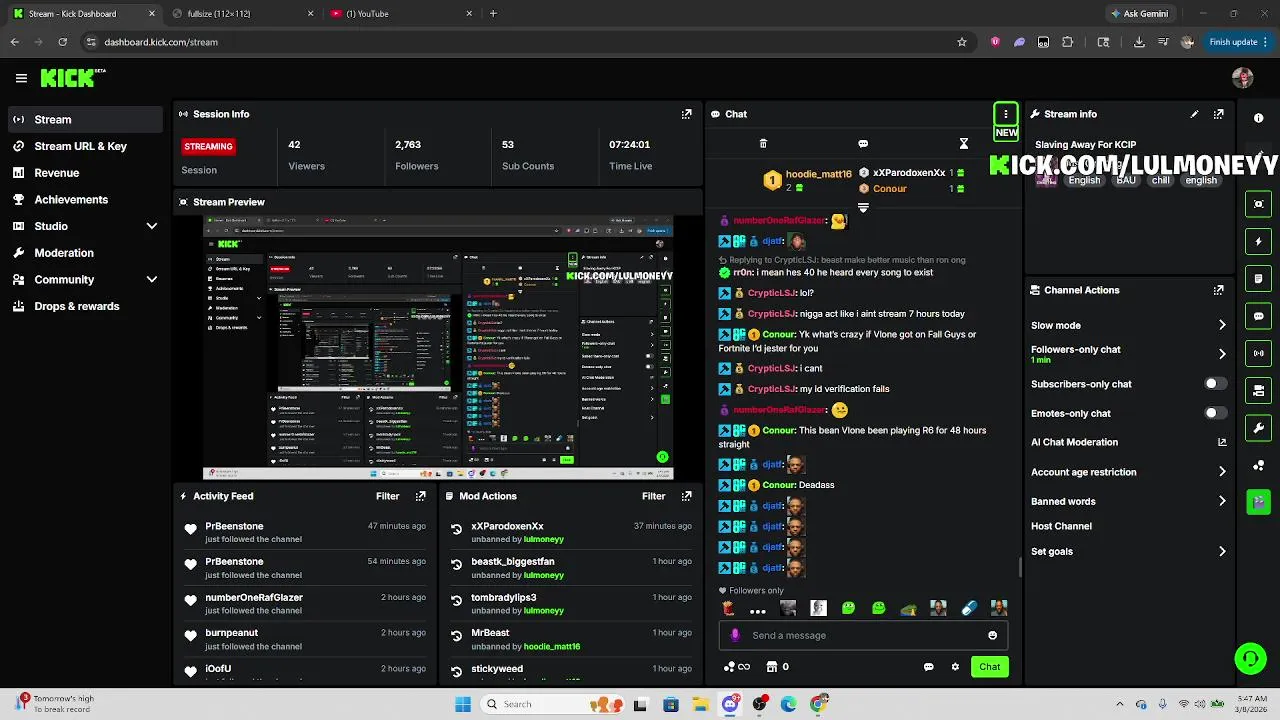Screen dimensions: 1280x720
Task: Toggle Emotes-only chat
Action: pyautogui.click(x=1215, y=413)
